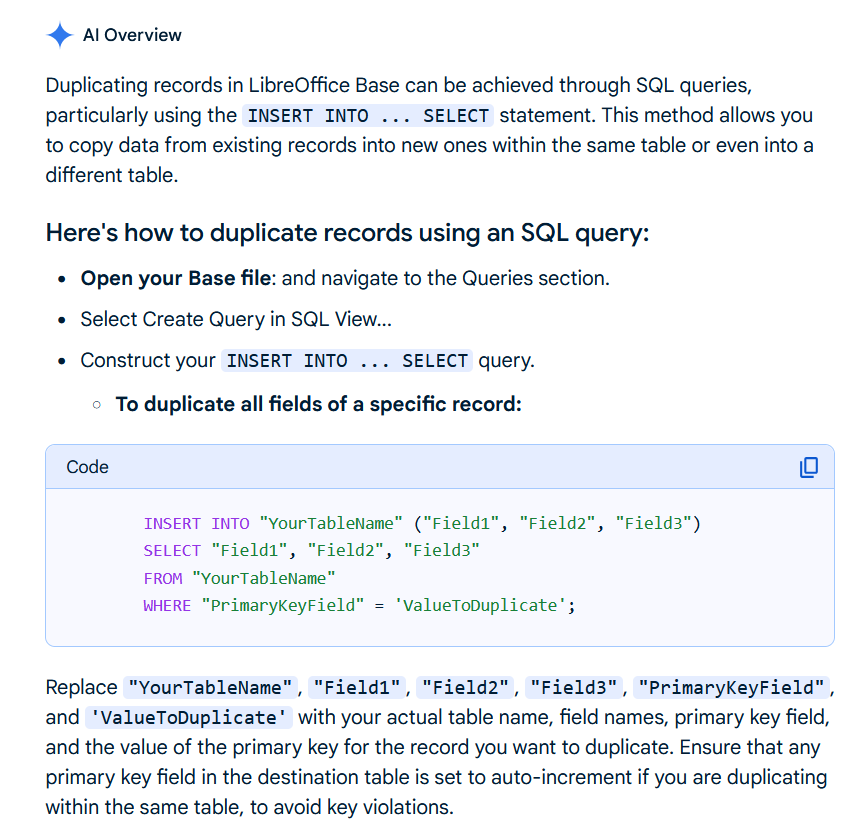
Task: Click the bold "Open your Base file" text
Action: click(x=175, y=278)
